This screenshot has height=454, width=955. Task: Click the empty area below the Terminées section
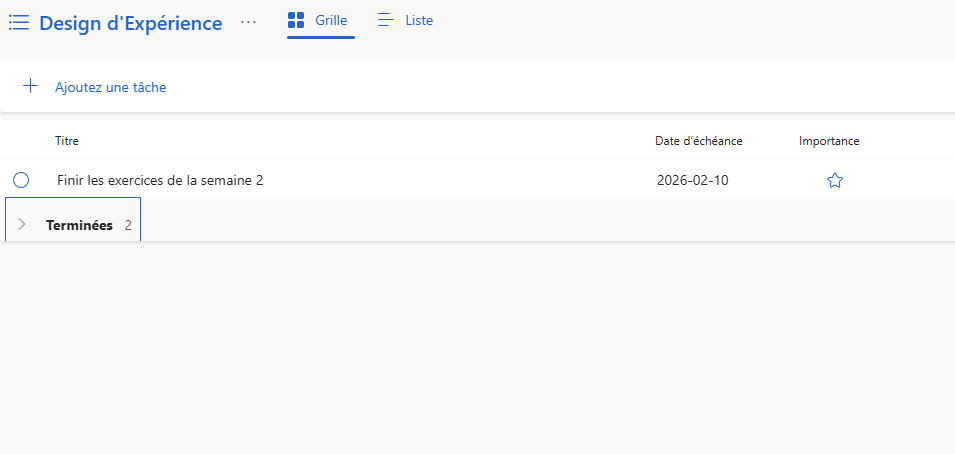pos(477,350)
